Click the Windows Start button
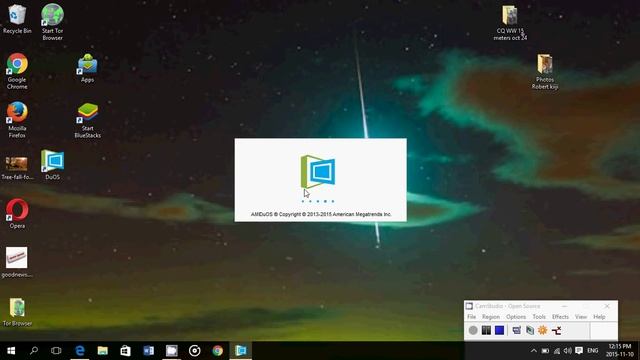The width and height of the screenshot is (640, 360). pos(11,351)
